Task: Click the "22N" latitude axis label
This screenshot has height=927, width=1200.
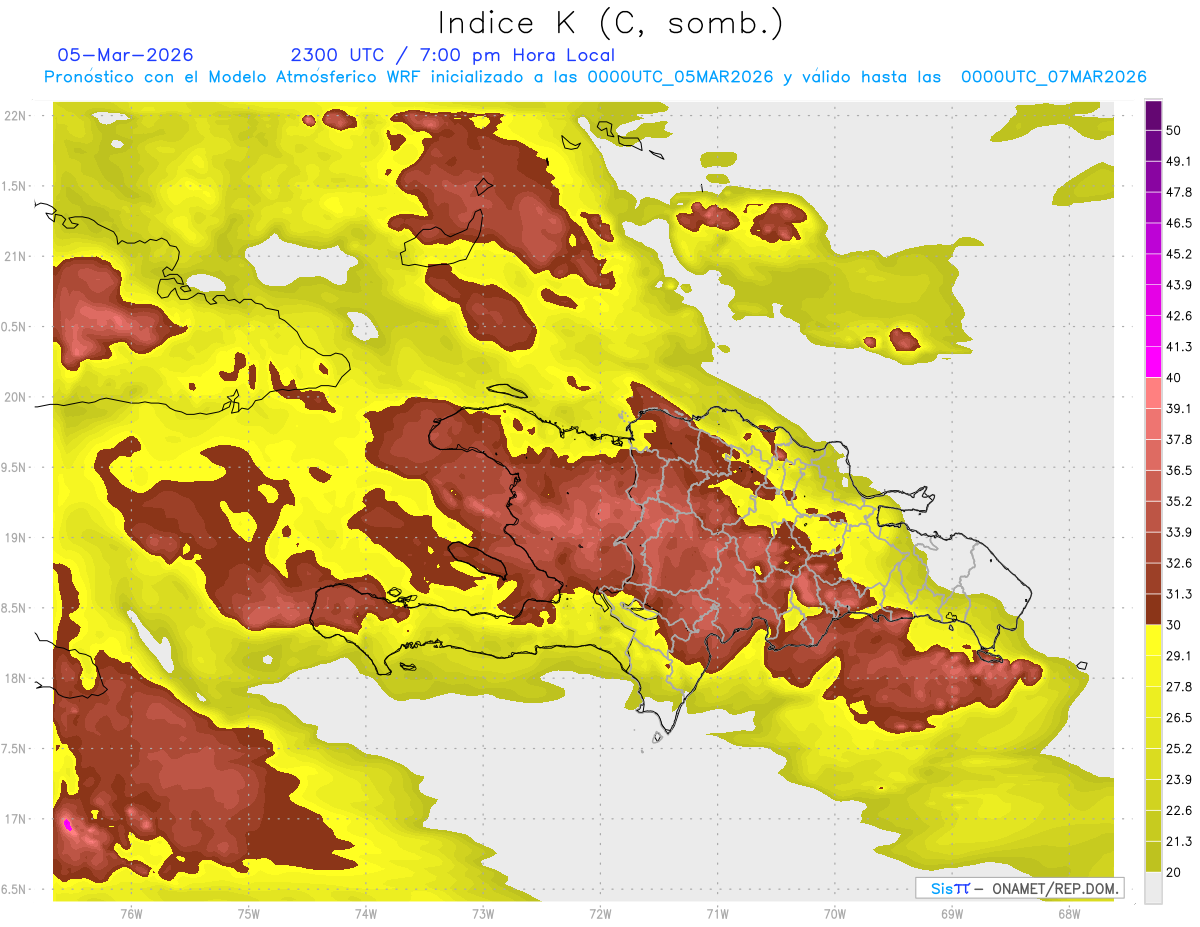Action: click(x=15, y=115)
